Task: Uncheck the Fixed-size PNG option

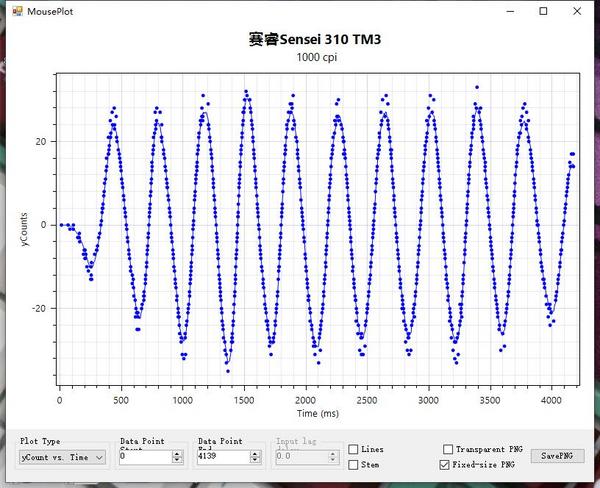Action: pyautogui.click(x=444, y=465)
